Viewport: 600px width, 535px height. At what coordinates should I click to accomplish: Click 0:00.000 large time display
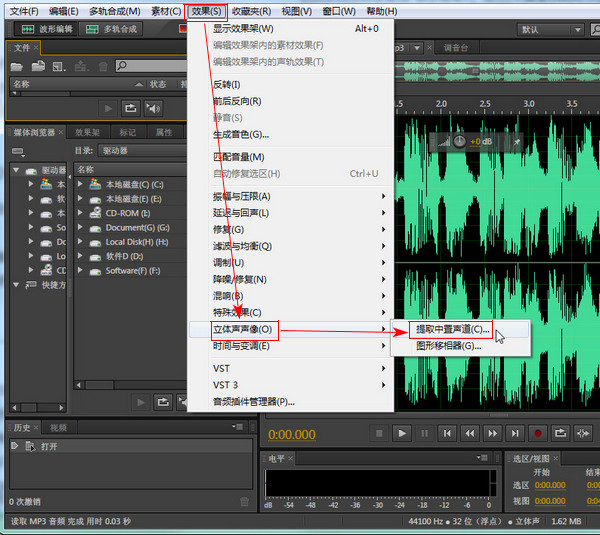(x=292, y=434)
